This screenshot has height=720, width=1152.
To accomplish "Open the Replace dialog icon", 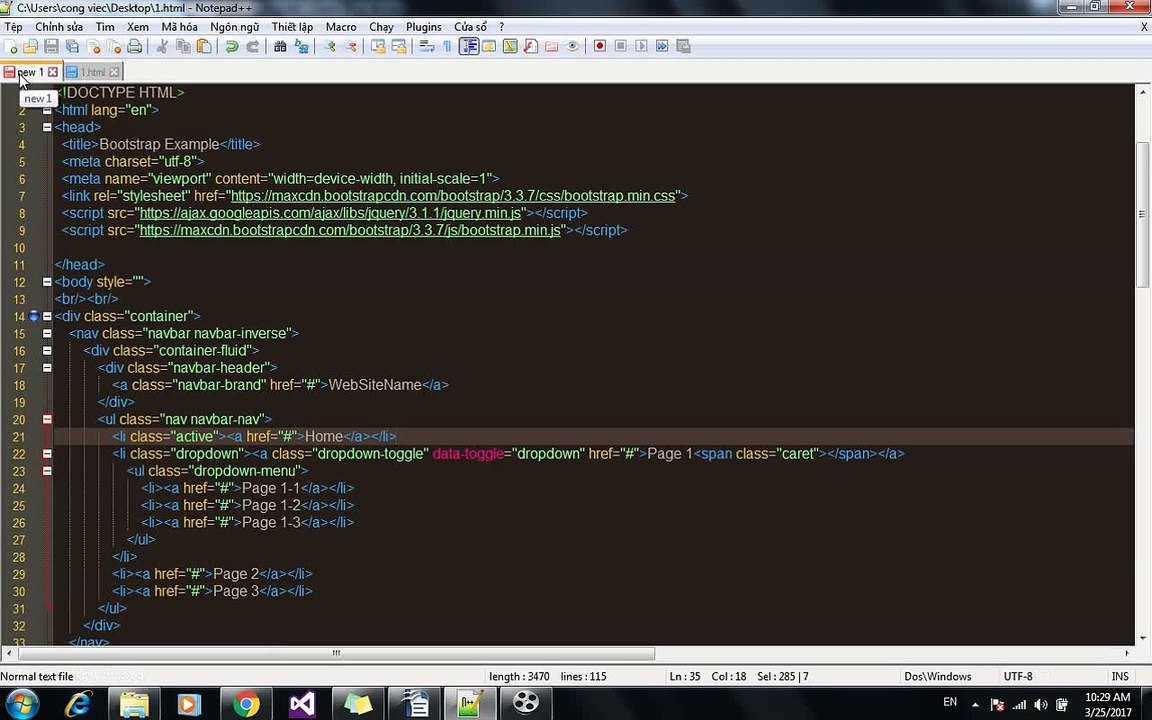I will click(x=301, y=46).
